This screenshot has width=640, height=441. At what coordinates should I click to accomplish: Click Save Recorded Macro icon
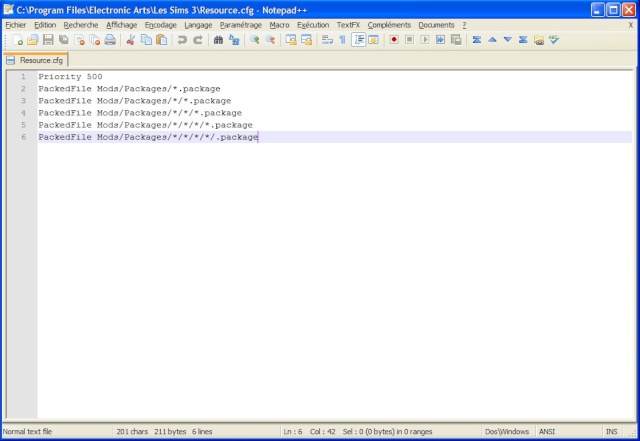456,40
